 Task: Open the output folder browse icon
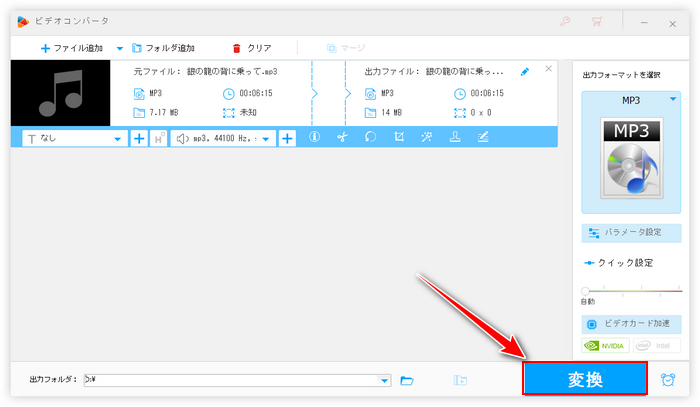407,380
